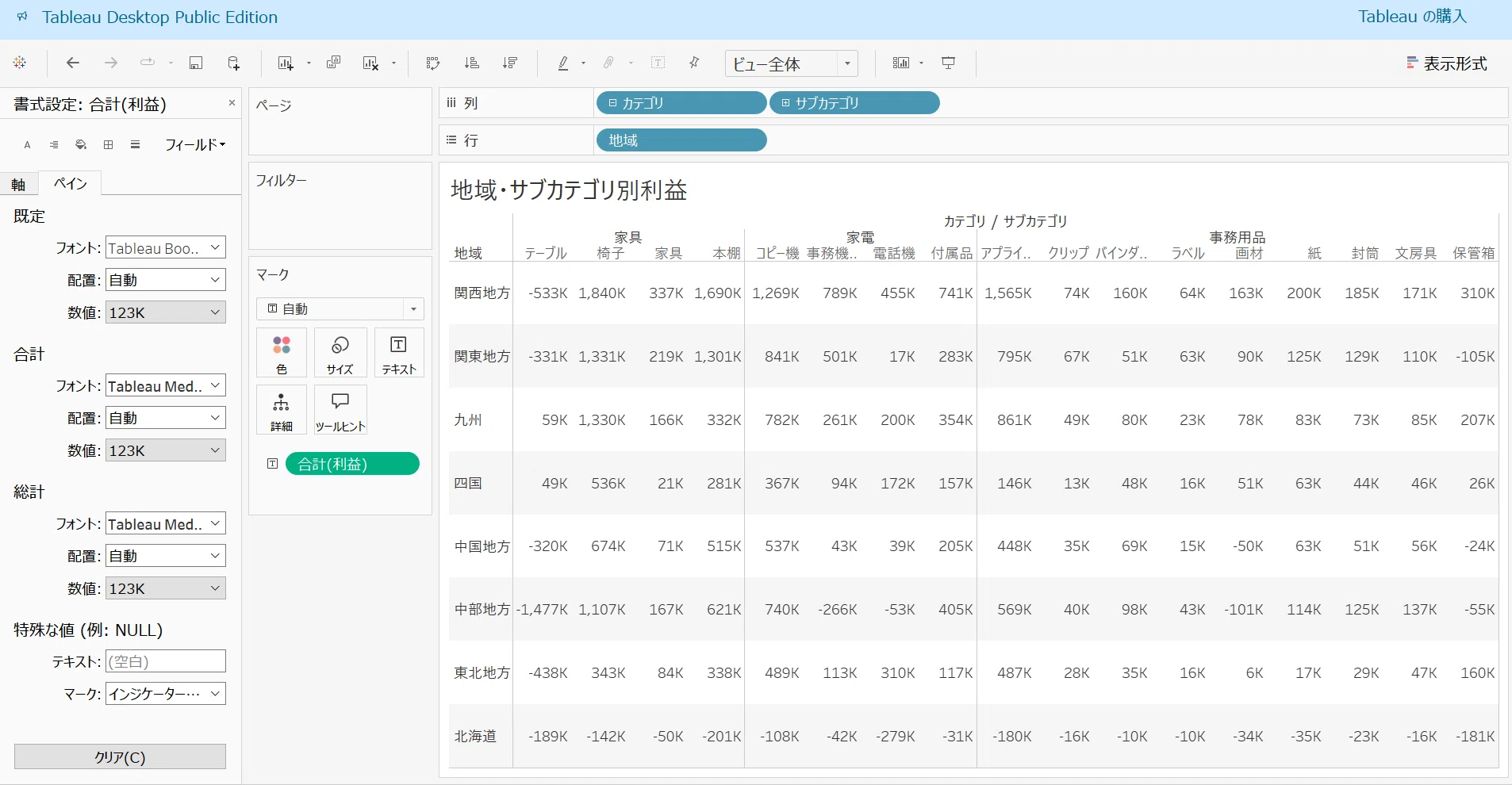The width and height of the screenshot is (1512, 785).
Task: Open 既定 数値 number format dropdown
Action: pos(166,312)
